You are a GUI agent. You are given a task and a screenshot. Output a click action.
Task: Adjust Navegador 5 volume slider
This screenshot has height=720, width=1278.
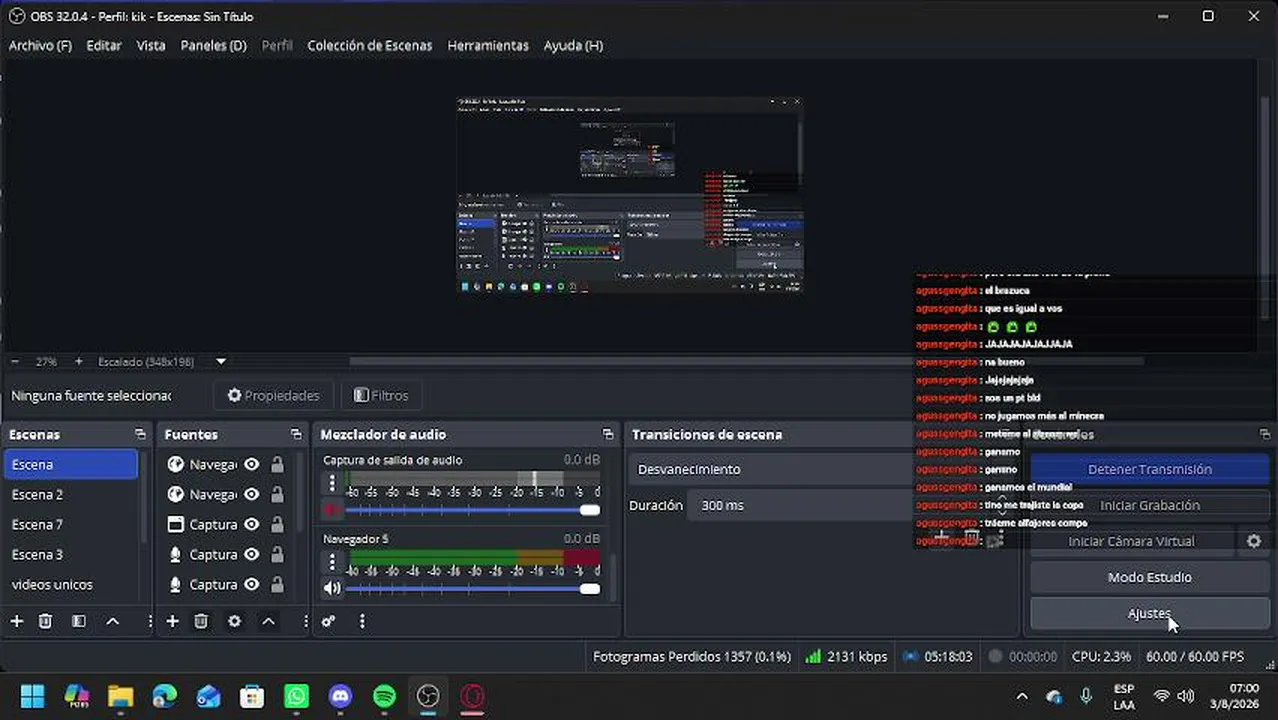[x=473, y=589]
